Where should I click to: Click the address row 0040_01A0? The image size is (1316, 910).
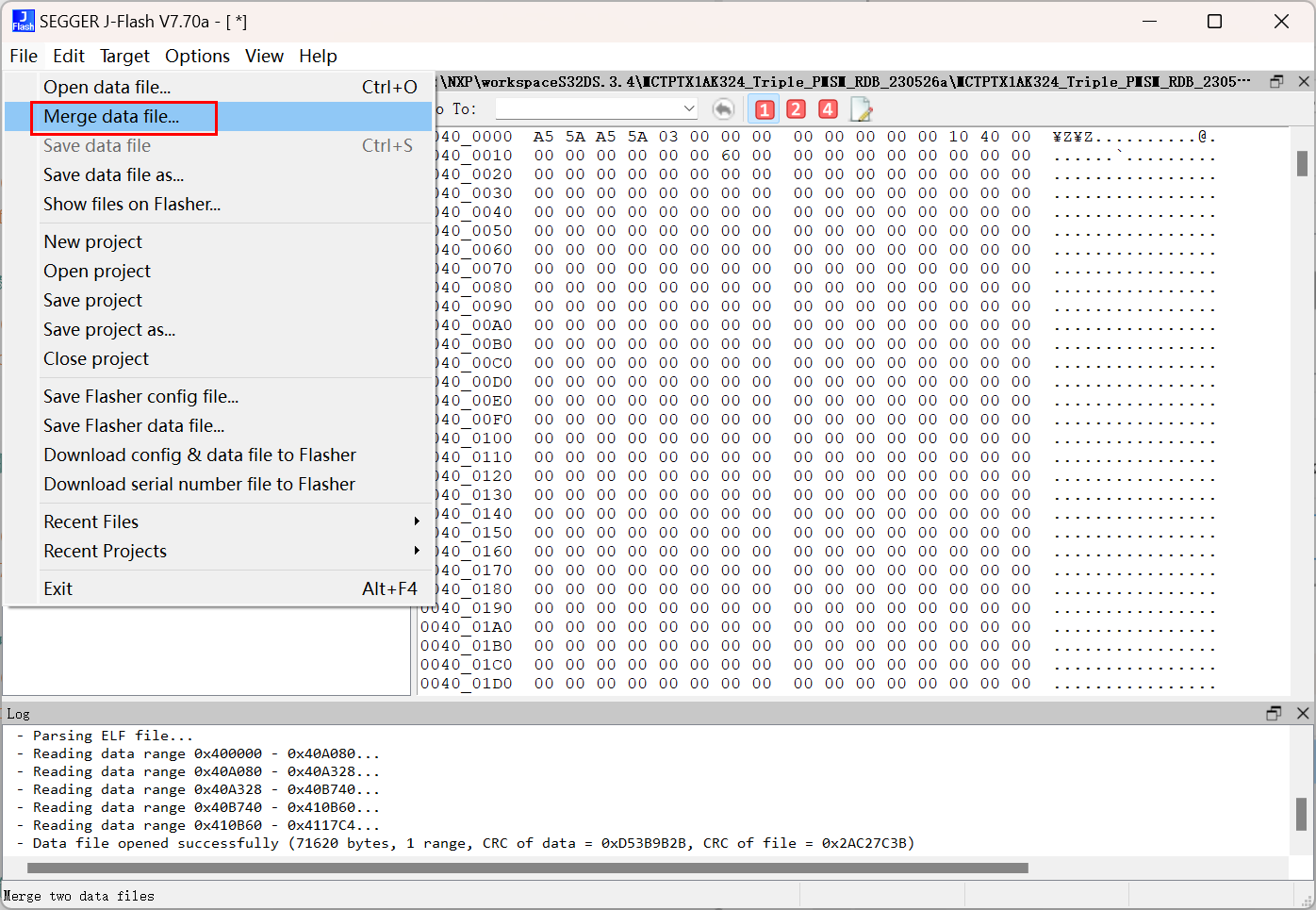(x=467, y=627)
